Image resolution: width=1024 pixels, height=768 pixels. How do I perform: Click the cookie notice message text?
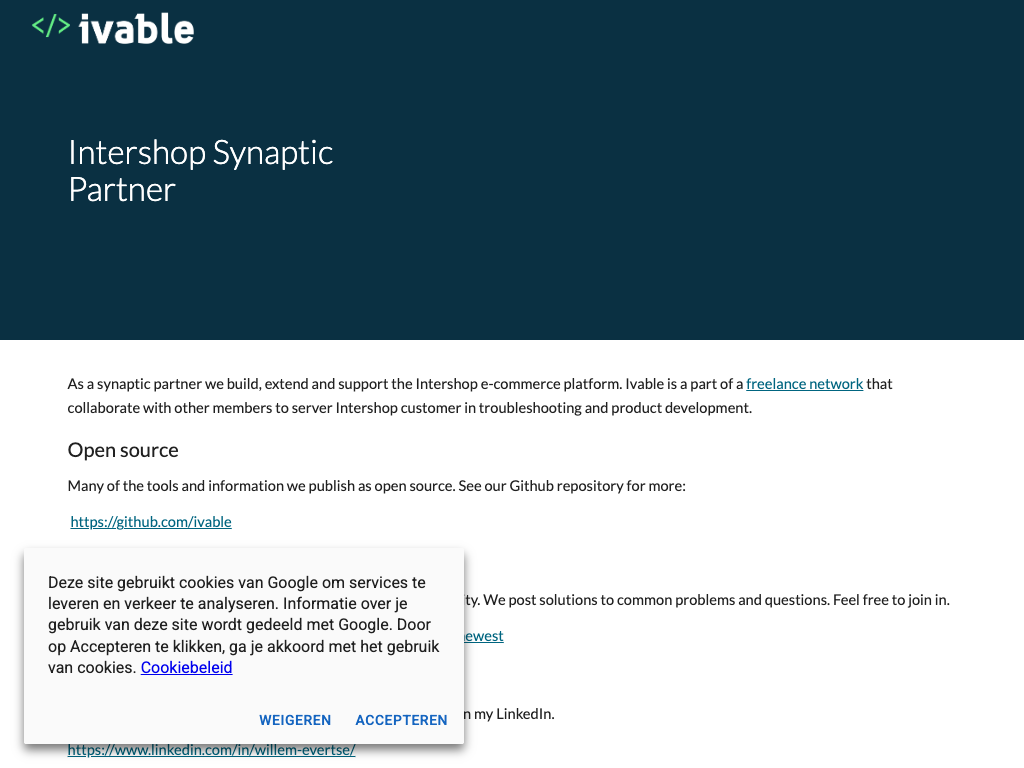(243, 625)
